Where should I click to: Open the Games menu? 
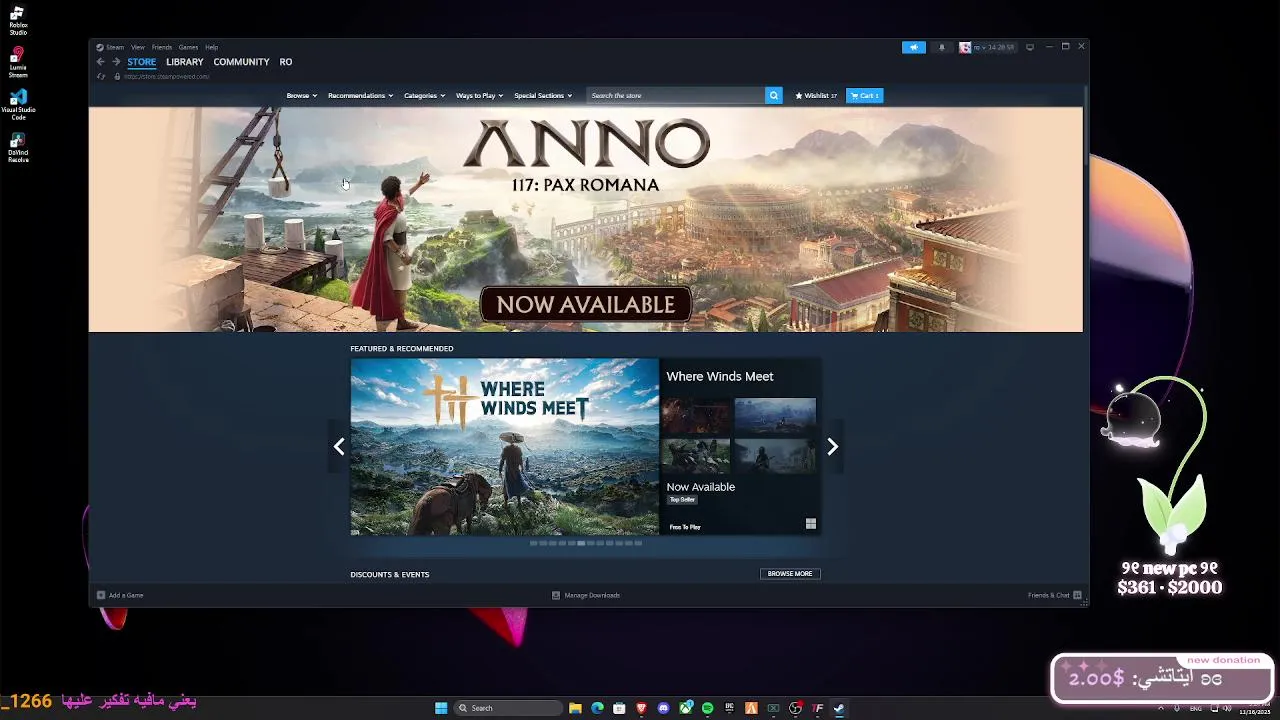coord(188,47)
